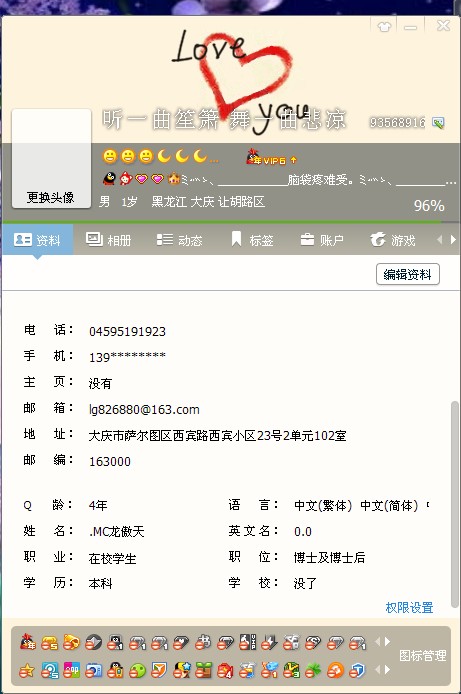Show previous tabs with left arrow
461x694 pixels.
tap(440, 240)
